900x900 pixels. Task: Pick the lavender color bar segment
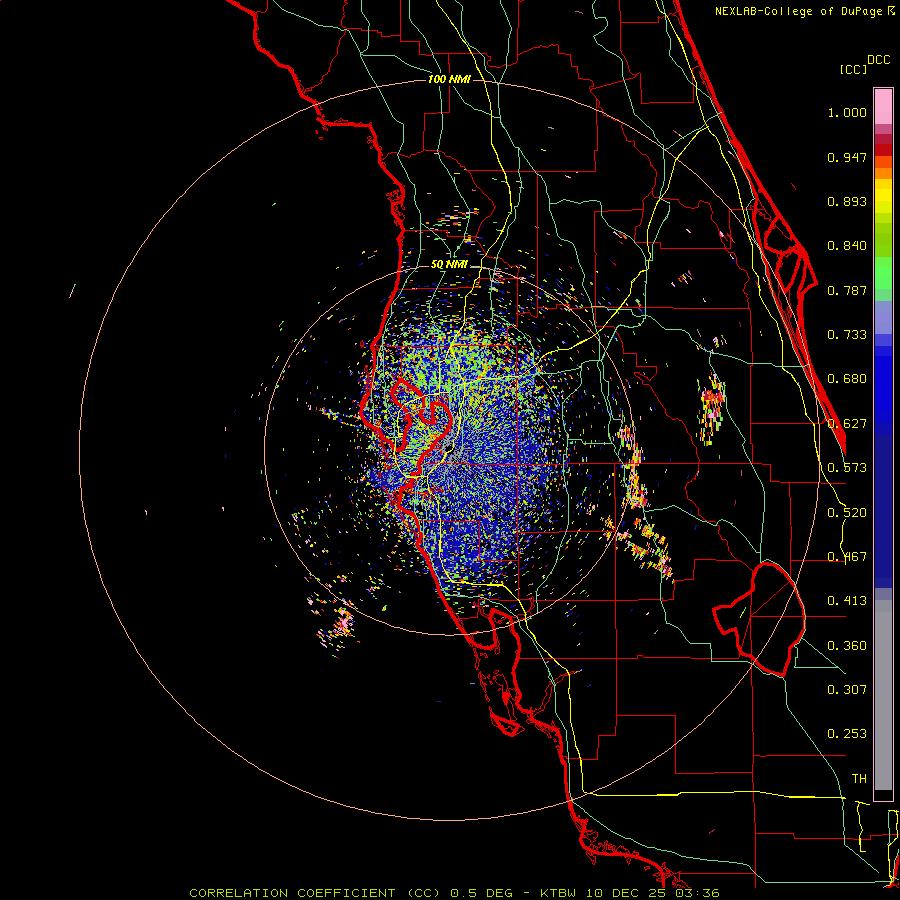click(883, 317)
